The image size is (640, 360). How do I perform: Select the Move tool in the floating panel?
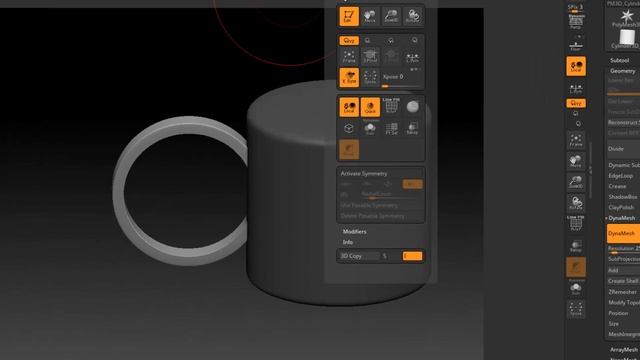(370, 16)
